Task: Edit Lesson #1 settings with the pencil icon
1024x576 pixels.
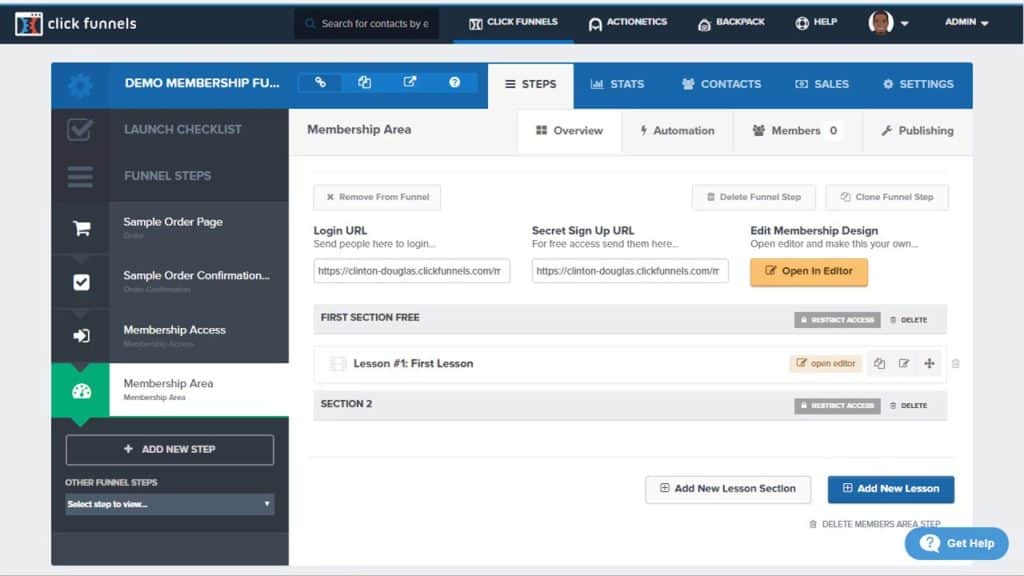Action: (904, 363)
